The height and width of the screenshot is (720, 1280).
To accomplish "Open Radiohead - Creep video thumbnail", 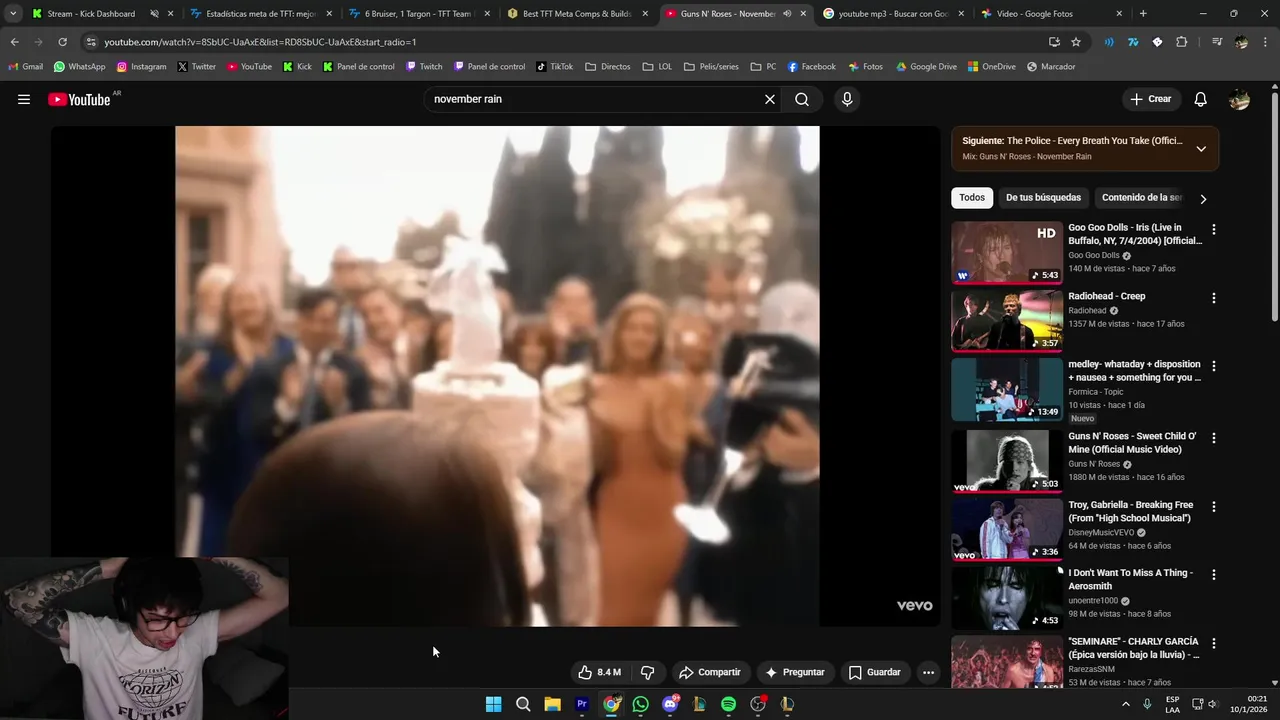I will (x=1007, y=320).
